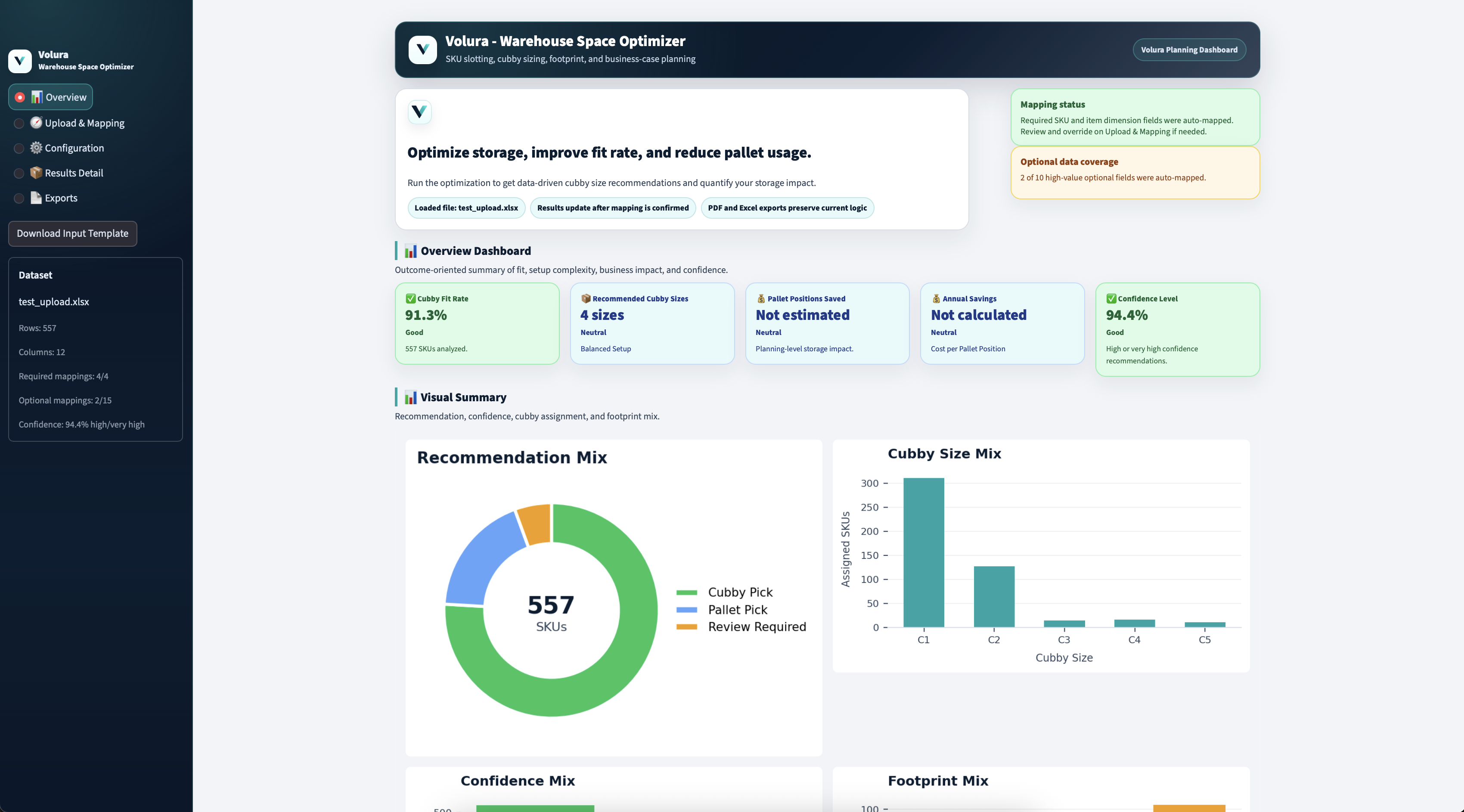The height and width of the screenshot is (812, 1464).
Task: Click the Not estimated value
Action: coord(803,315)
